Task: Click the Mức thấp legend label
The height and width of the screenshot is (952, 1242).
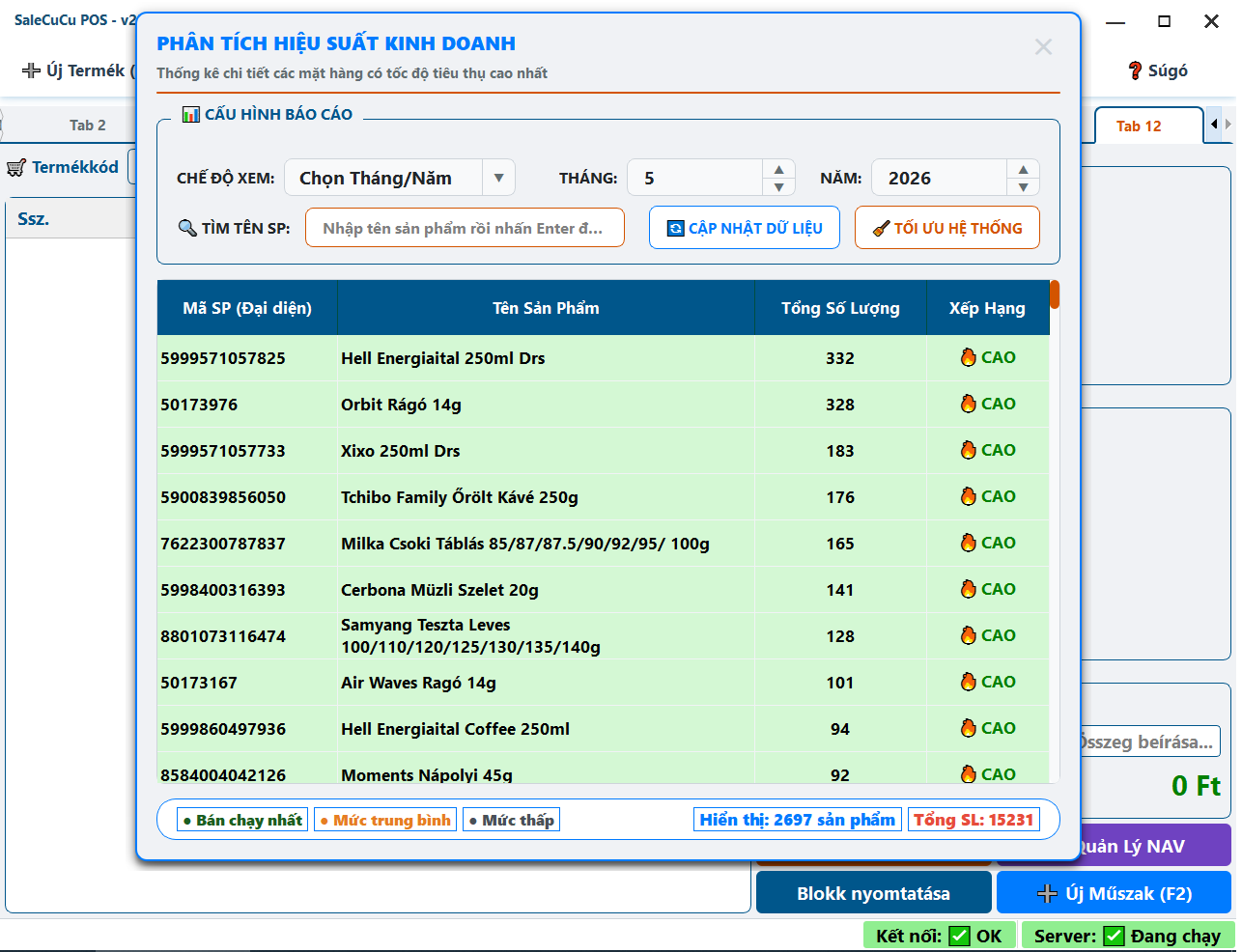Action: [x=512, y=820]
